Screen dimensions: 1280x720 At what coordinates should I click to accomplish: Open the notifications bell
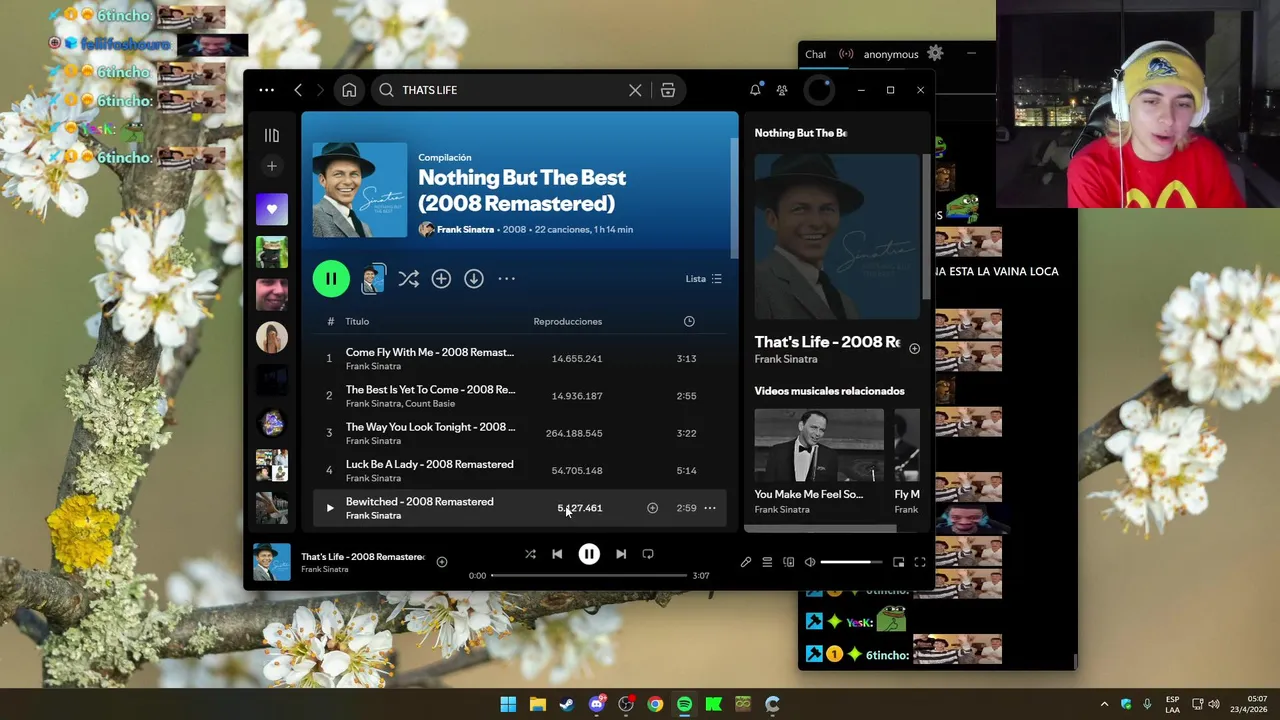coord(755,90)
